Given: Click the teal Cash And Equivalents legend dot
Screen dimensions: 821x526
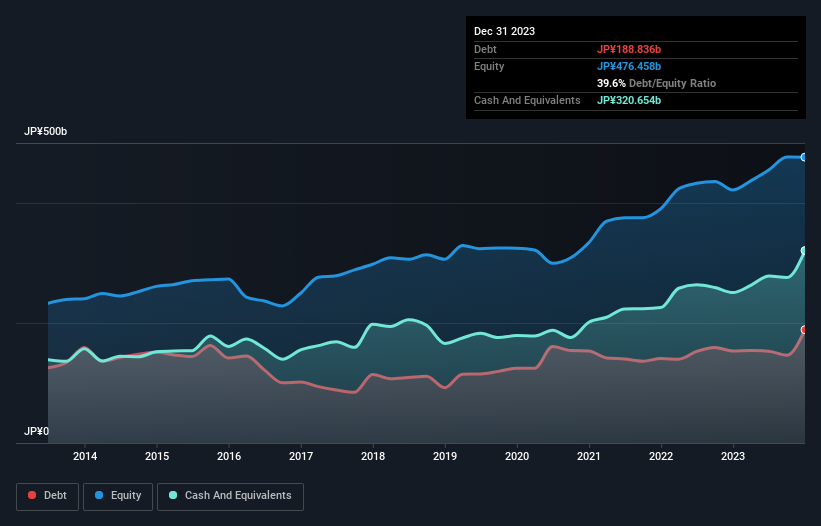Looking at the screenshot, I should click(173, 495).
